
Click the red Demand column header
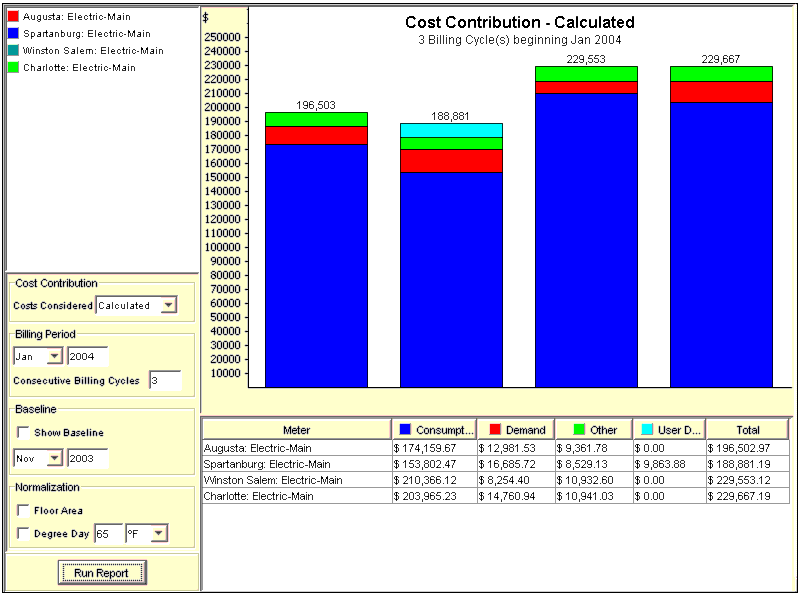515,430
